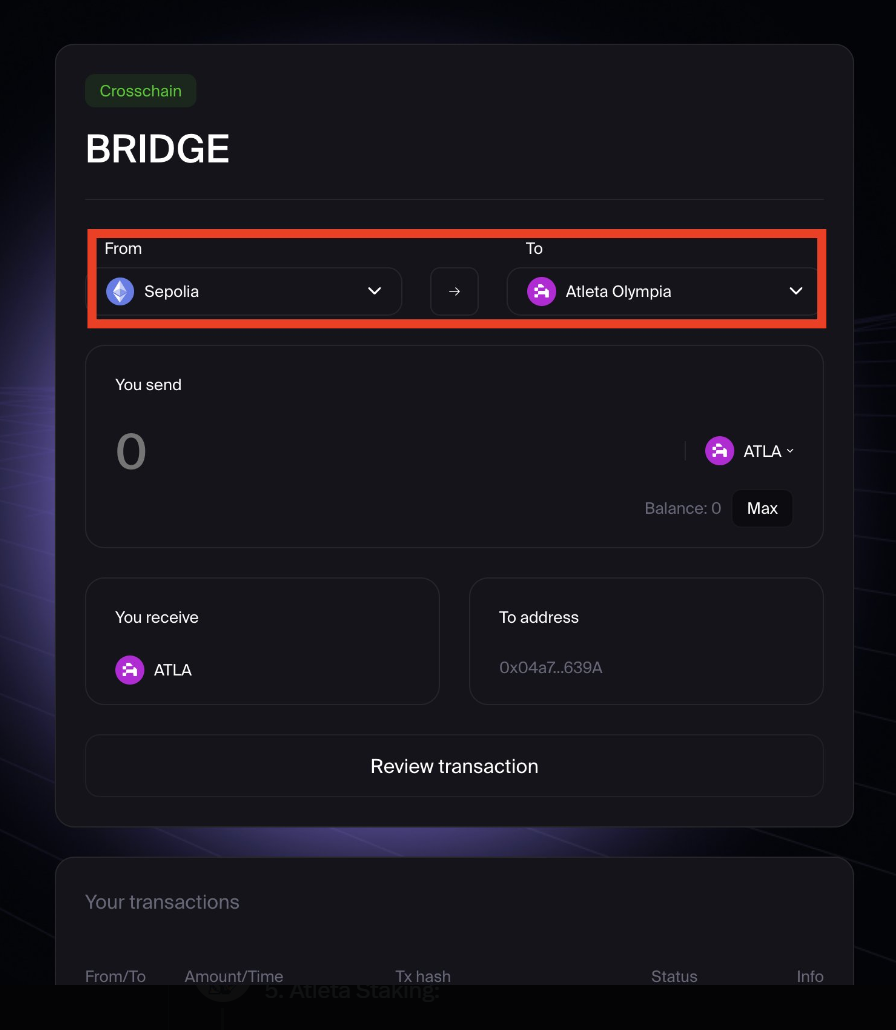Click the Crosschain tag
Image resolution: width=896 pixels, height=1030 pixels.
click(x=141, y=91)
